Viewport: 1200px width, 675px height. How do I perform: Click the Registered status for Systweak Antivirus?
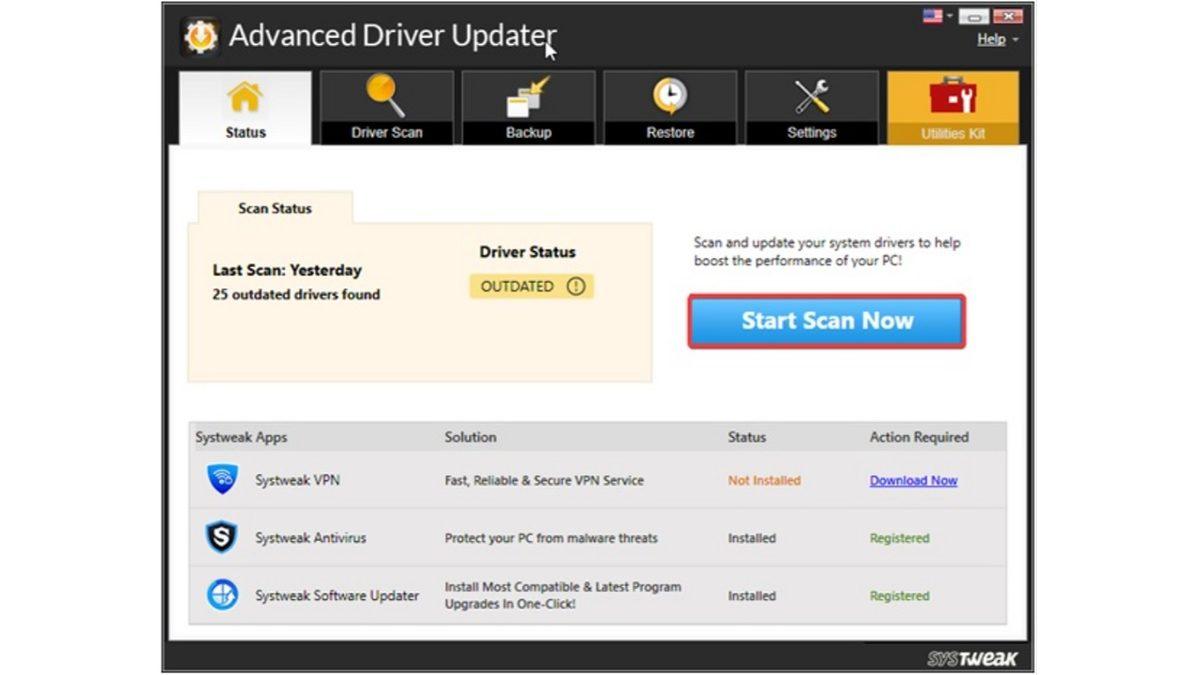point(899,538)
